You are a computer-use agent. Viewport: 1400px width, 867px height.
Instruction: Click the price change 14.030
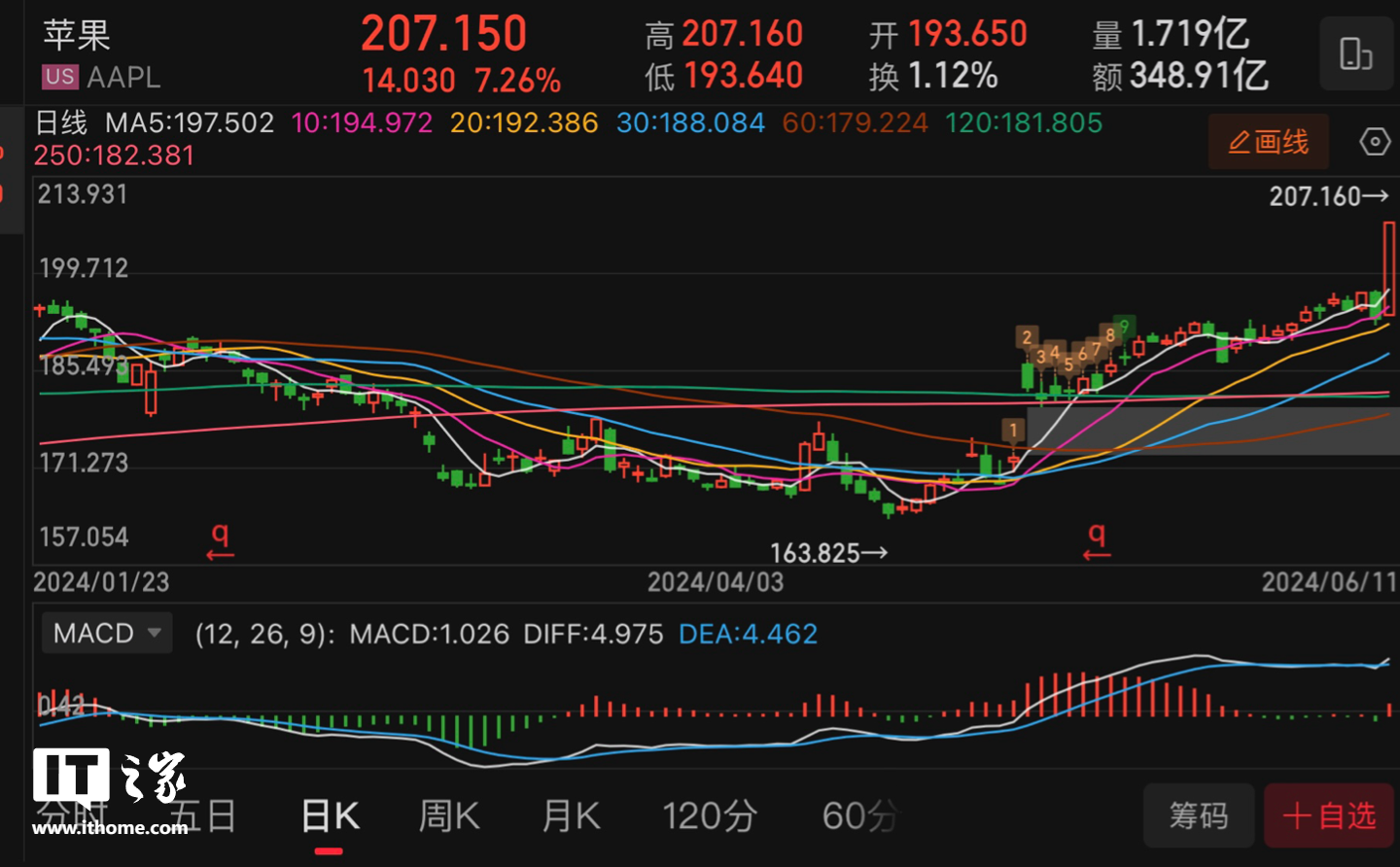(x=408, y=81)
